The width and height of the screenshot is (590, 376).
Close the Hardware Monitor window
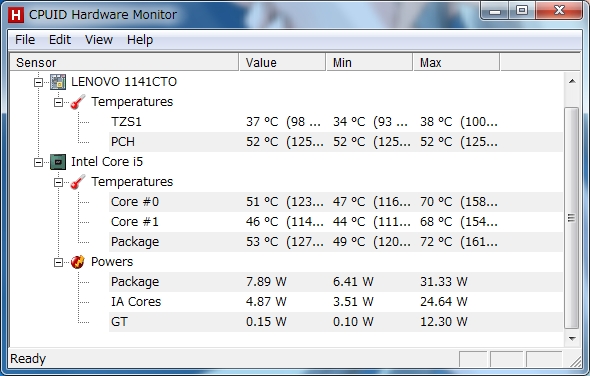coord(559,11)
